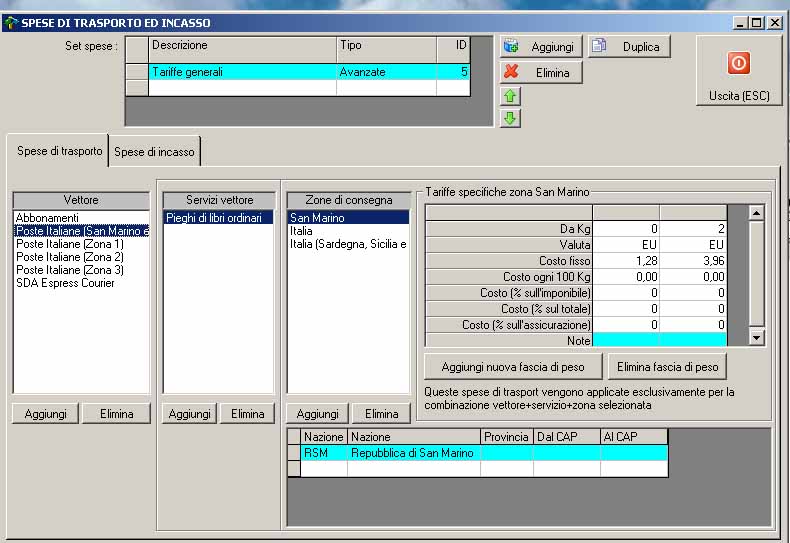Switch to Spese di incasso tab
The image size is (790, 543).
154,152
